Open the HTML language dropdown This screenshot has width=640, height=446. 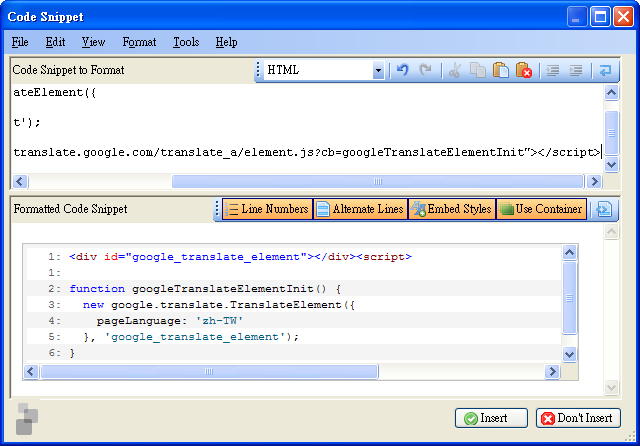click(378, 71)
